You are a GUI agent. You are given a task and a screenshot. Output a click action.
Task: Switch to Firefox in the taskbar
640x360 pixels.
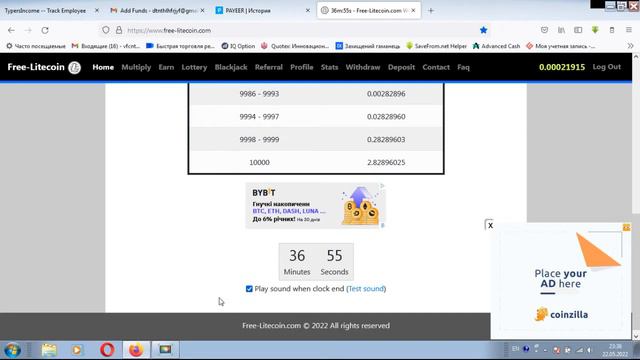(x=136, y=350)
